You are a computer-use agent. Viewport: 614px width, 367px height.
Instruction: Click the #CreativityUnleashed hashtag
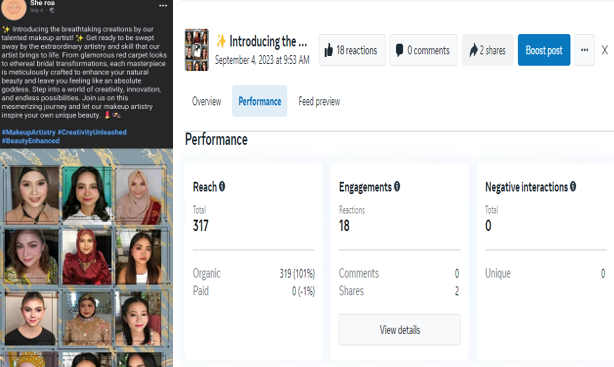(92, 132)
